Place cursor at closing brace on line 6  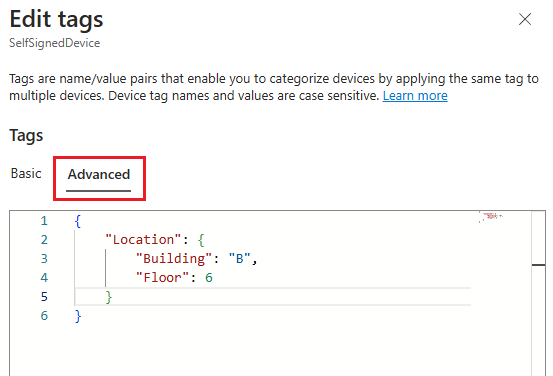[78, 316]
